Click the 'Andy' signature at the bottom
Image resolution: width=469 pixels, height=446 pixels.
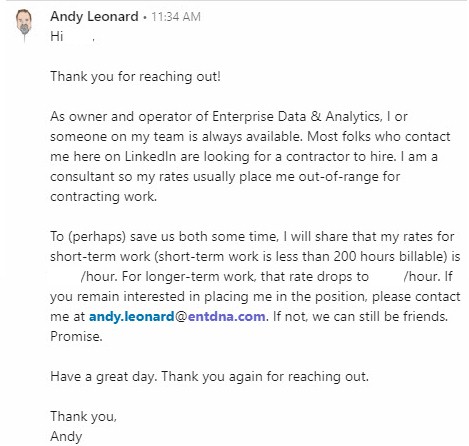coord(66,436)
